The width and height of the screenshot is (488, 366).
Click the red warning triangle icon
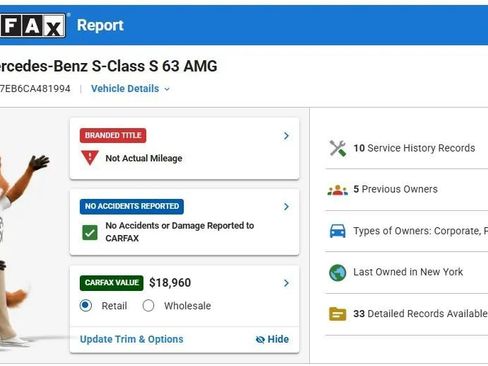(x=90, y=157)
